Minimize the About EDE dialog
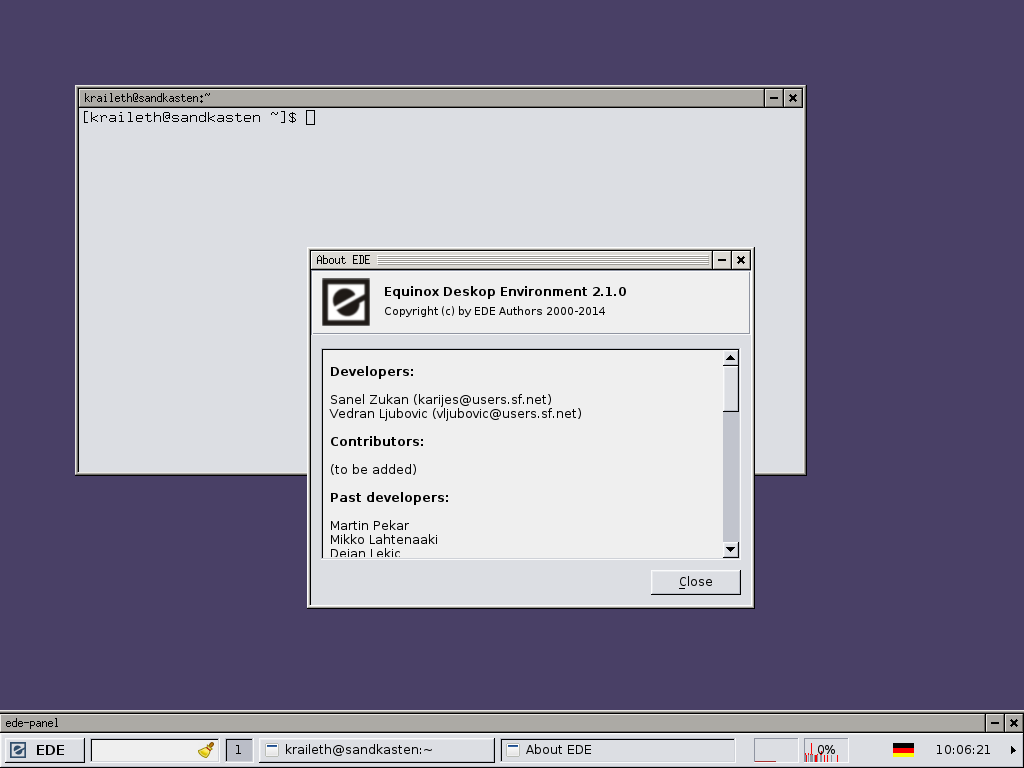Image resolution: width=1024 pixels, height=768 pixels. click(x=722, y=260)
